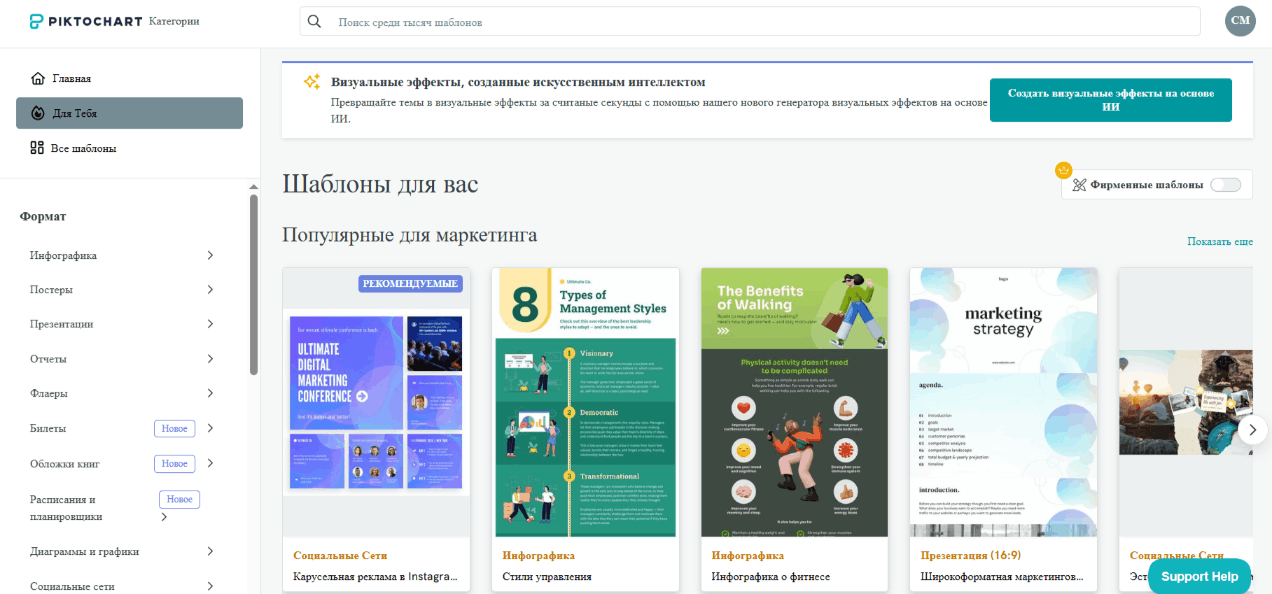Open the CM user avatar menu
Viewport: 1272px width, 594px height.
pos(1240,21)
